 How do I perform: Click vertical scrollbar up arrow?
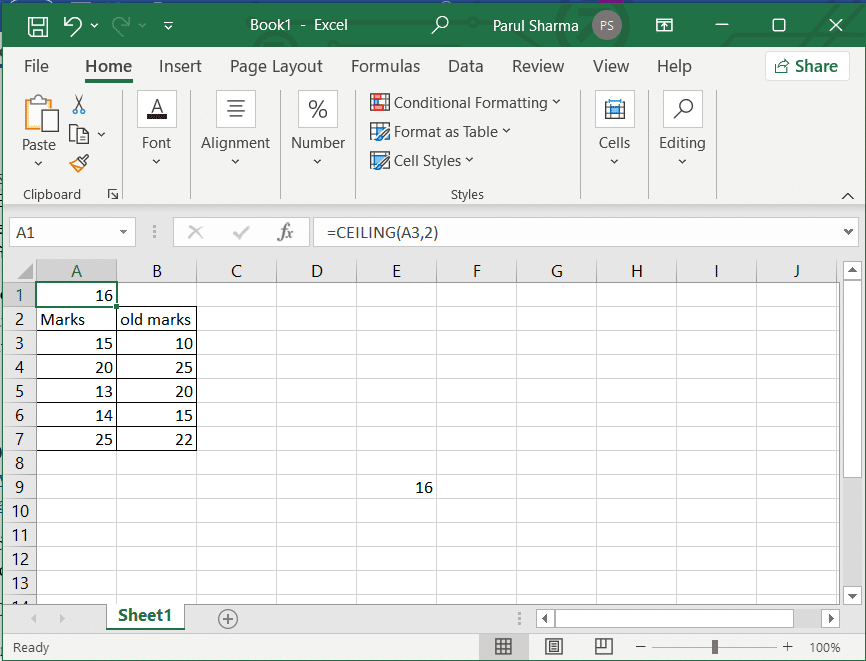tap(852, 270)
